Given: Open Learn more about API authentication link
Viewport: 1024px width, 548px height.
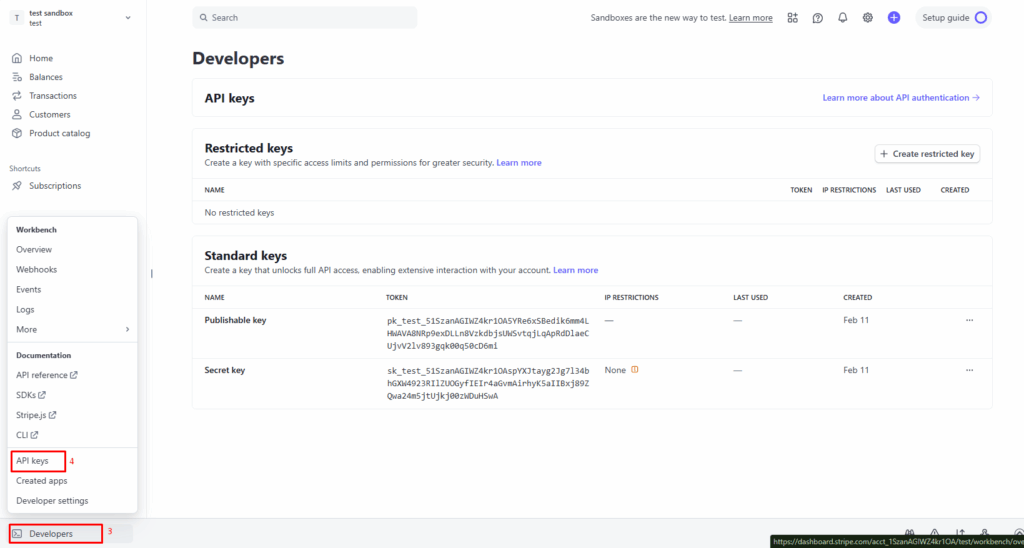Looking at the screenshot, I should click(900, 98).
